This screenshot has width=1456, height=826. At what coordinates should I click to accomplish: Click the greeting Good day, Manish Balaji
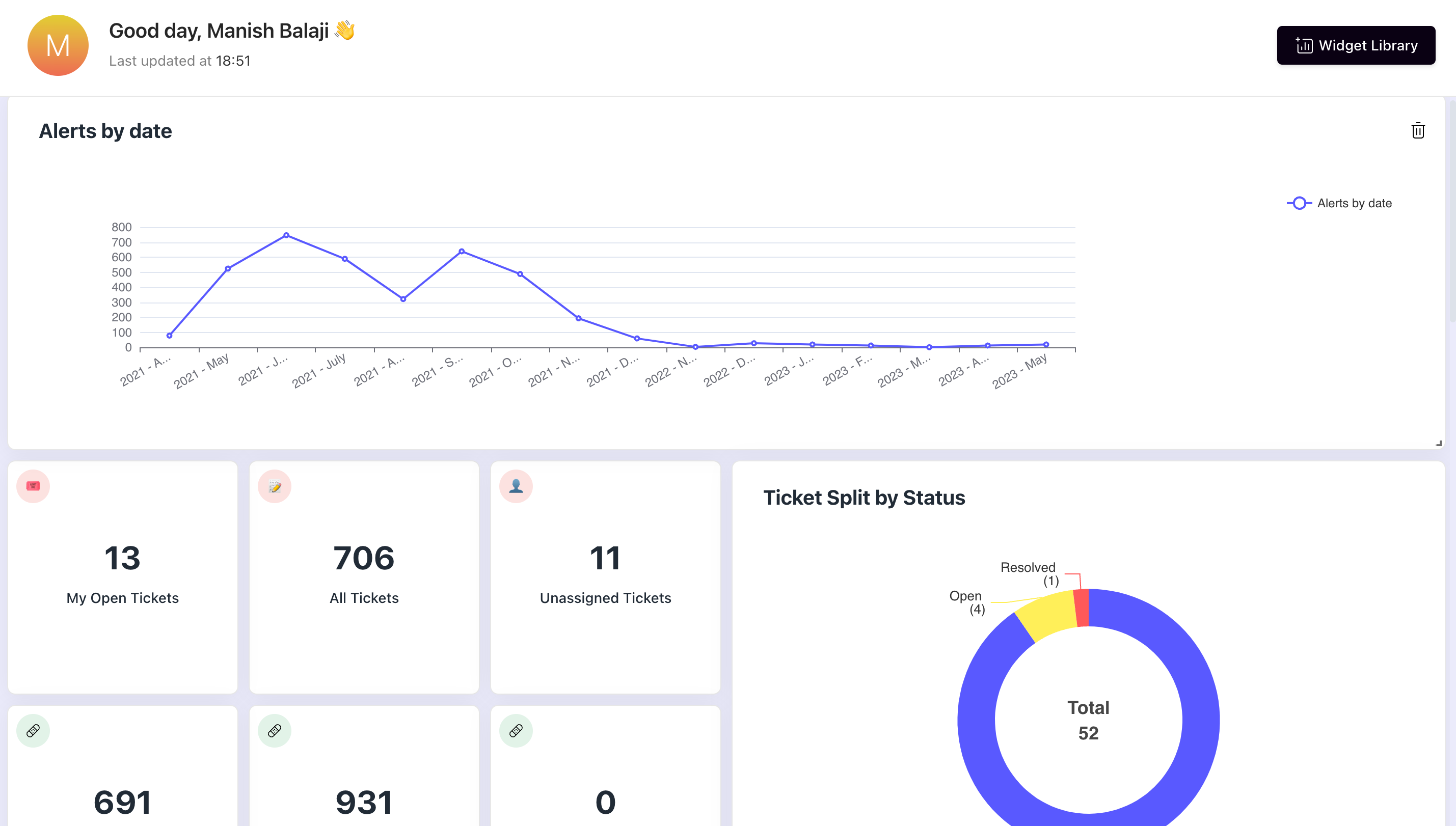[x=231, y=31]
